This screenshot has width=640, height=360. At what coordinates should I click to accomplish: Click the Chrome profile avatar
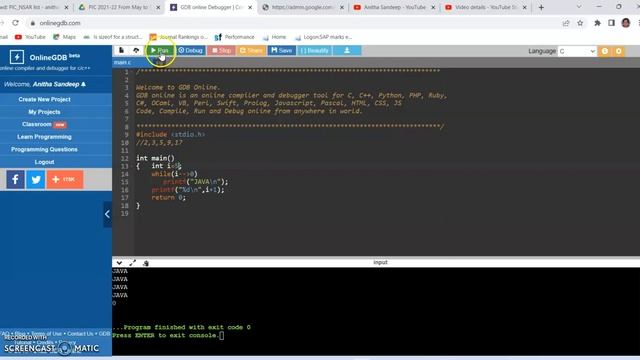[626, 23]
